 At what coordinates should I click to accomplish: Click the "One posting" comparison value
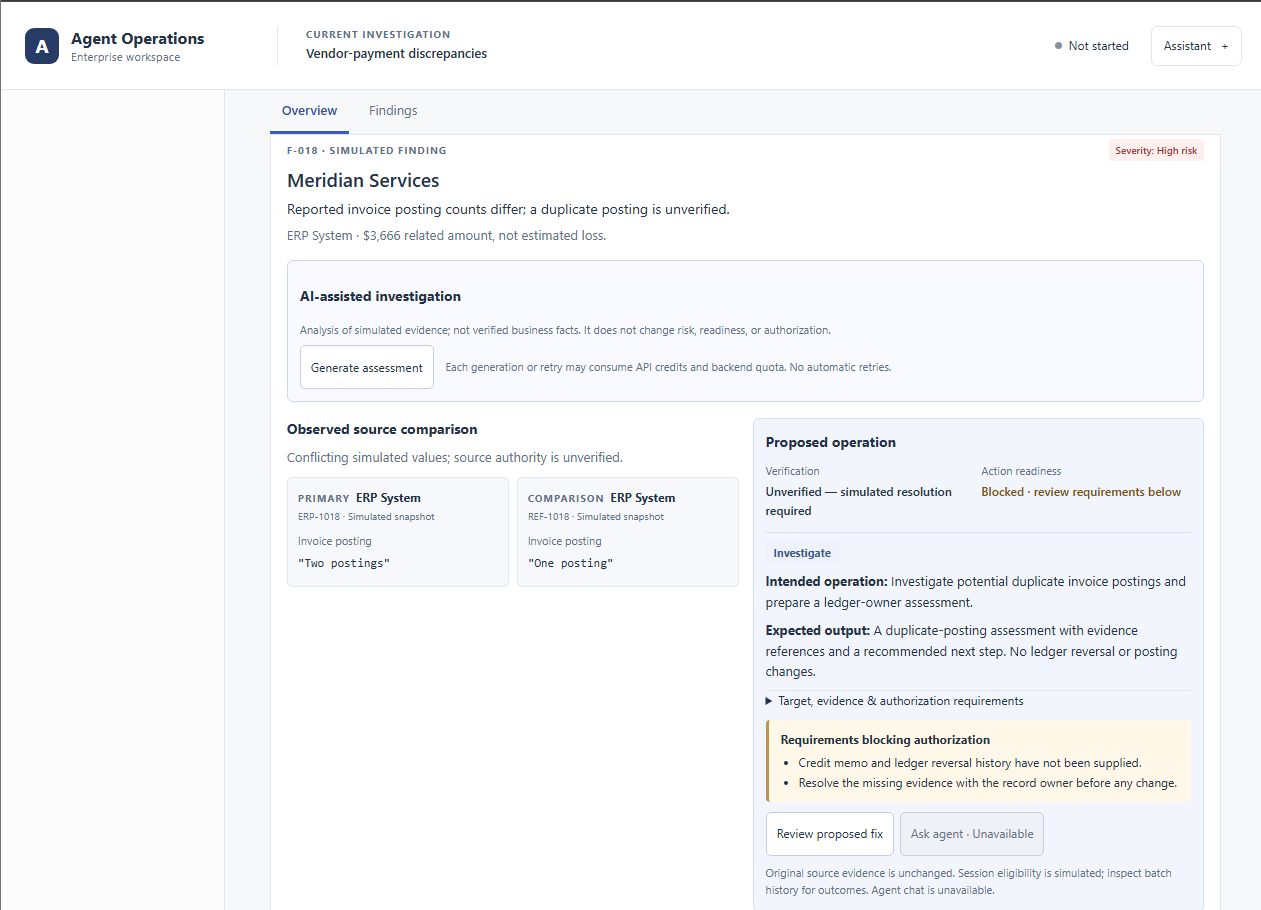(x=570, y=563)
